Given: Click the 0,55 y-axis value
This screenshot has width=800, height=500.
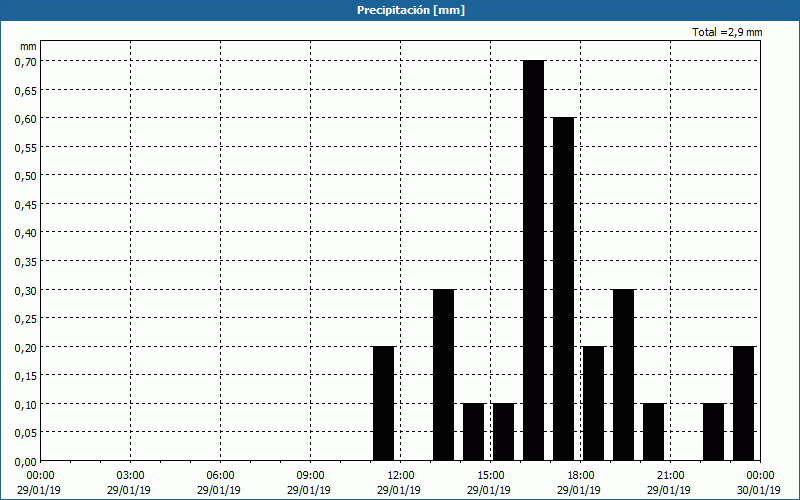Looking at the screenshot, I should tap(26, 147).
